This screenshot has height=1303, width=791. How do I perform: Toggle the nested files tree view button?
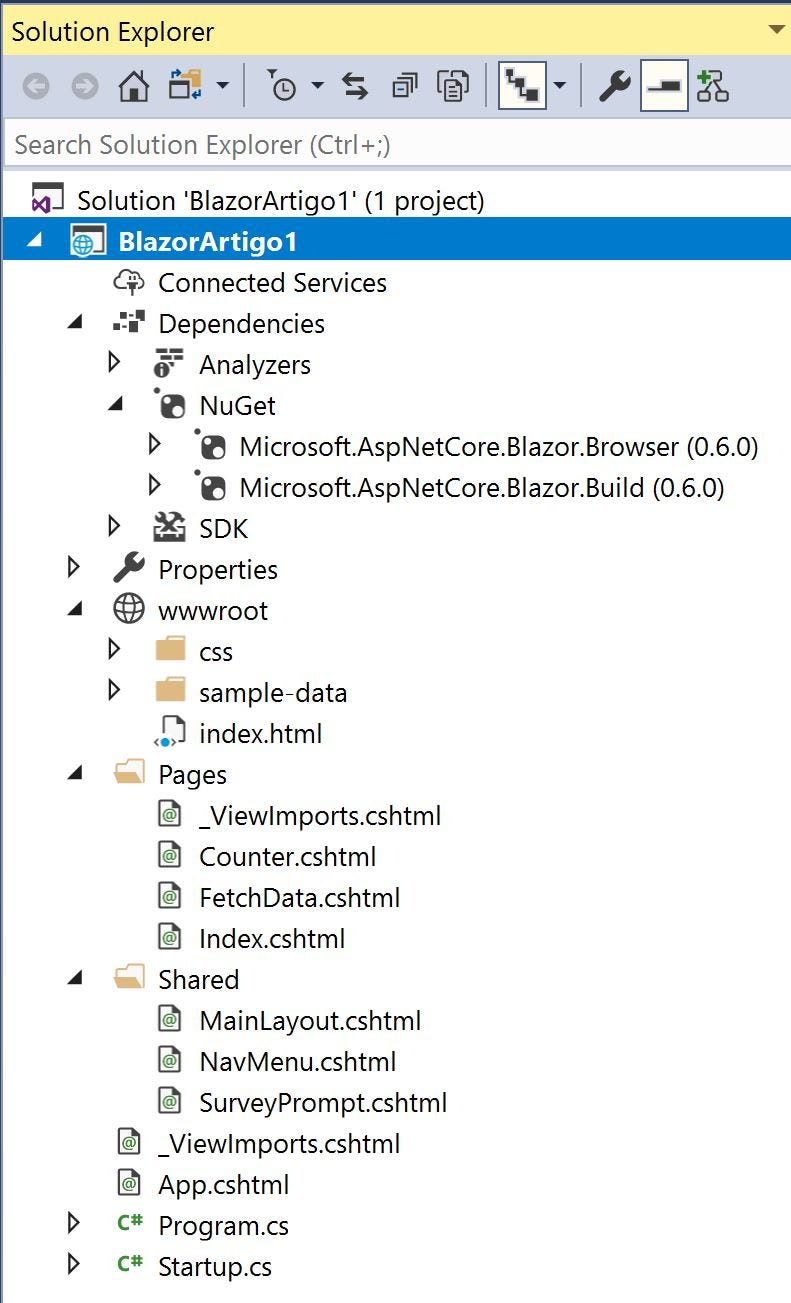point(522,87)
